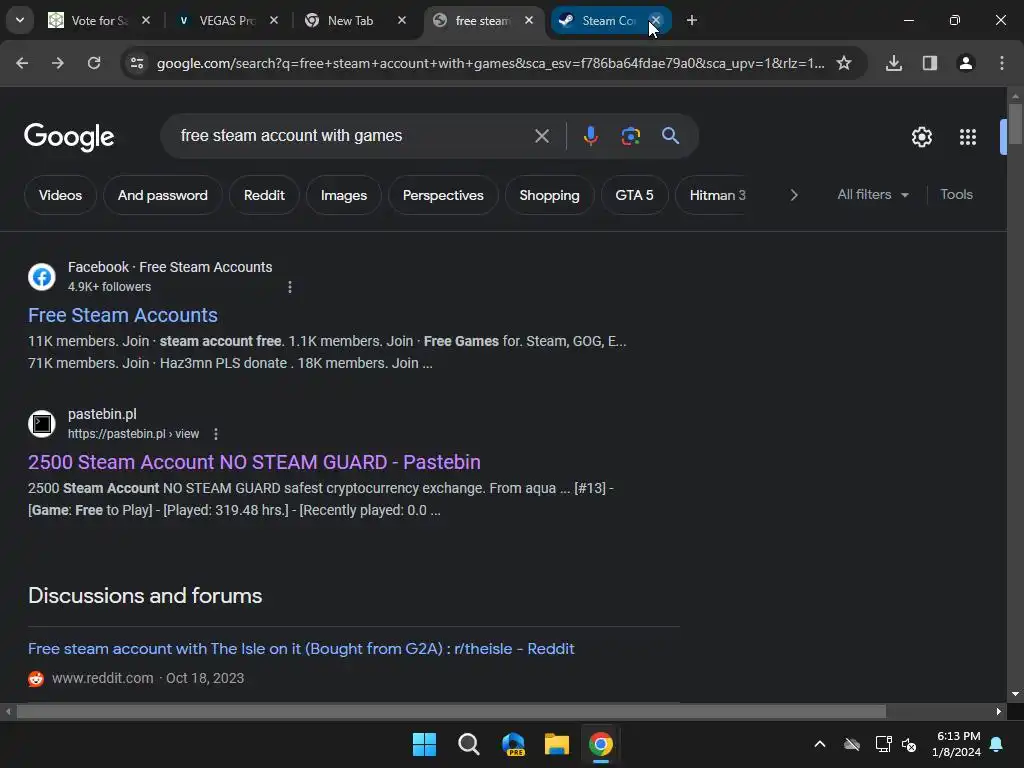Show hidden system tray icons
This screenshot has width=1024, height=768.
pos(820,744)
